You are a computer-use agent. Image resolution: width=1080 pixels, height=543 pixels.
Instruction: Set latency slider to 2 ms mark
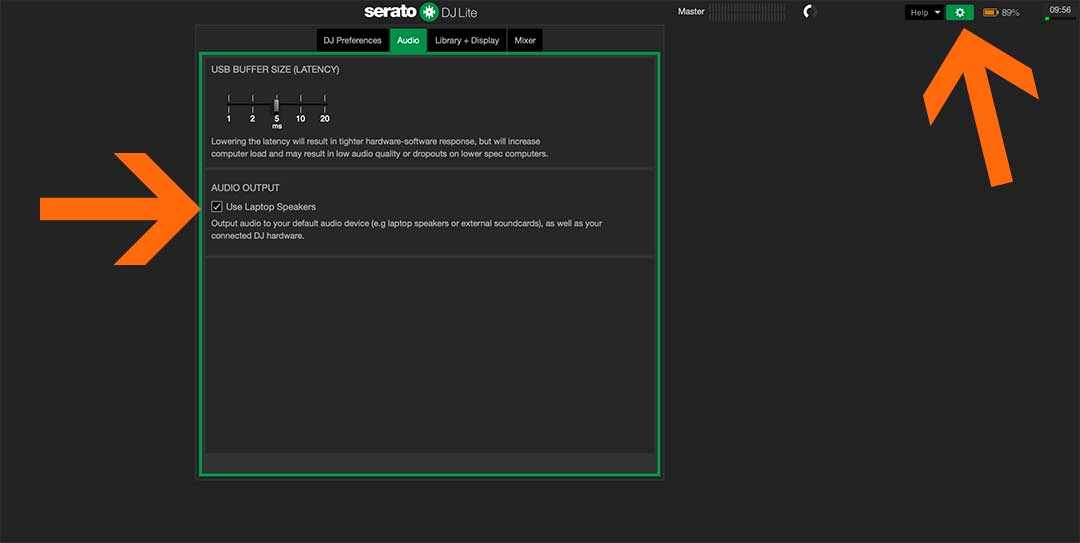[253, 104]
